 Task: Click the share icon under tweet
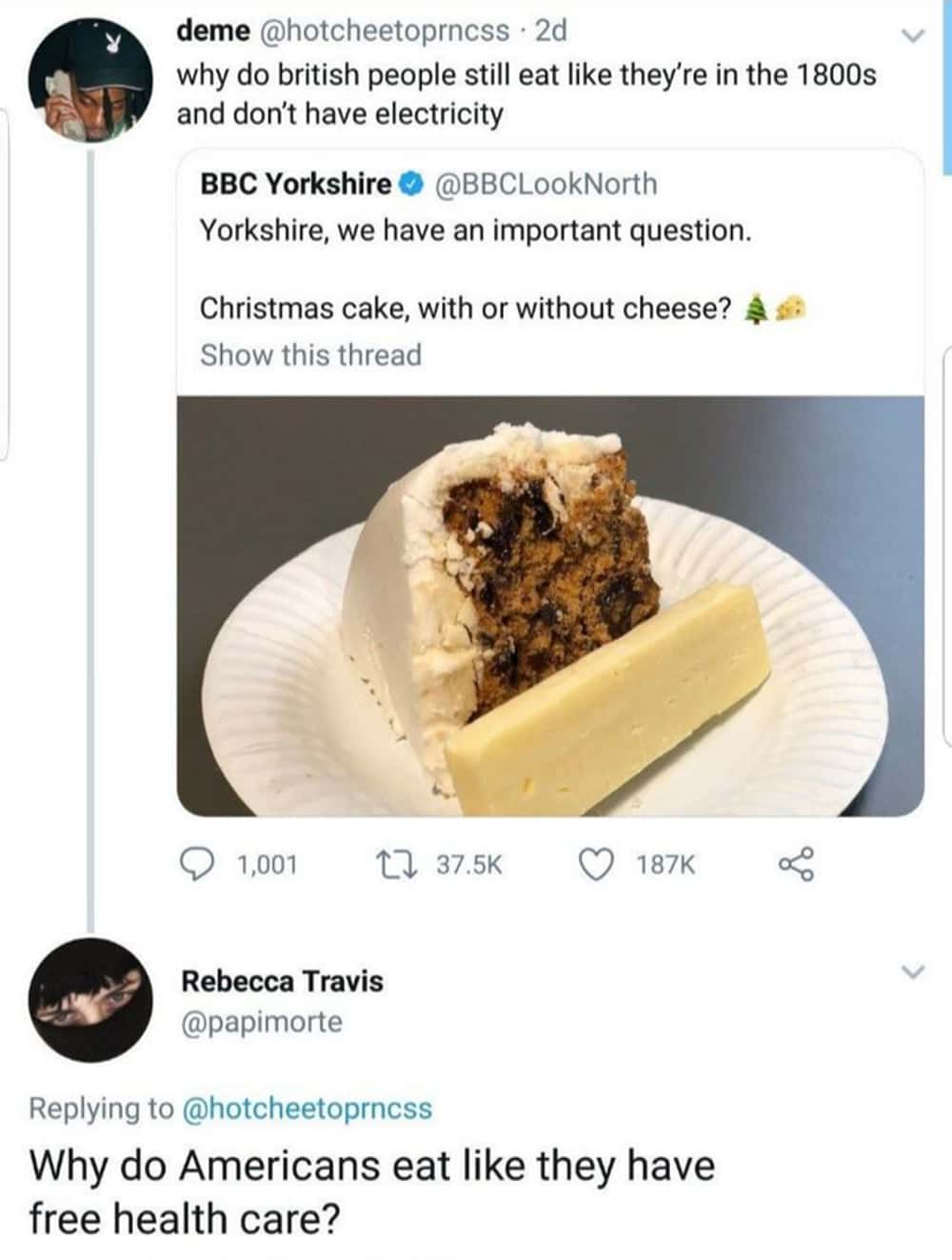tap(796, 864)
